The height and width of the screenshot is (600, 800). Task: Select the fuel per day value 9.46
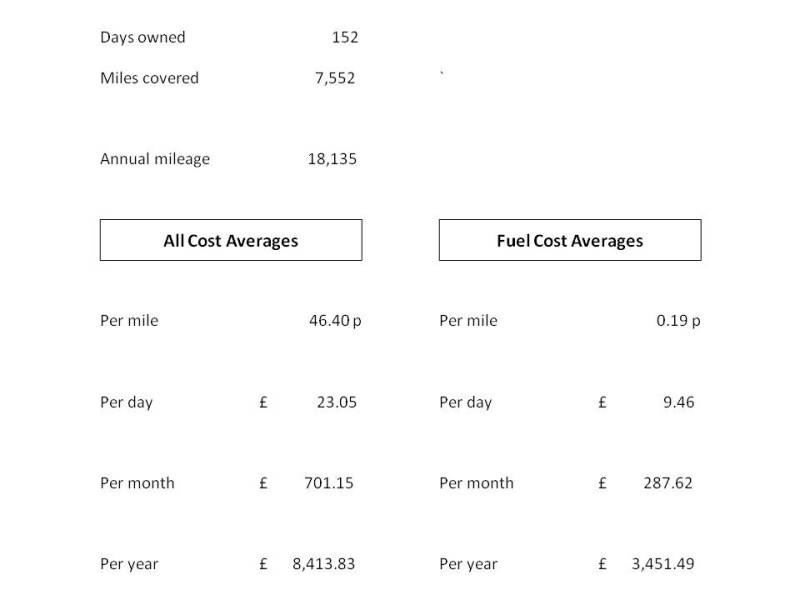[x=678, y=402]
